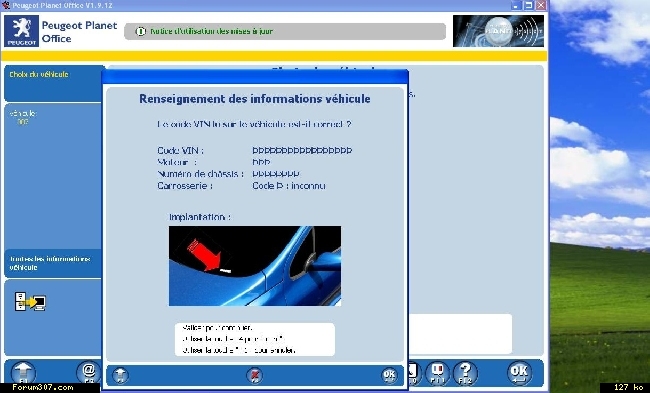Click the dialog's back arrow button

click(121, 376)
